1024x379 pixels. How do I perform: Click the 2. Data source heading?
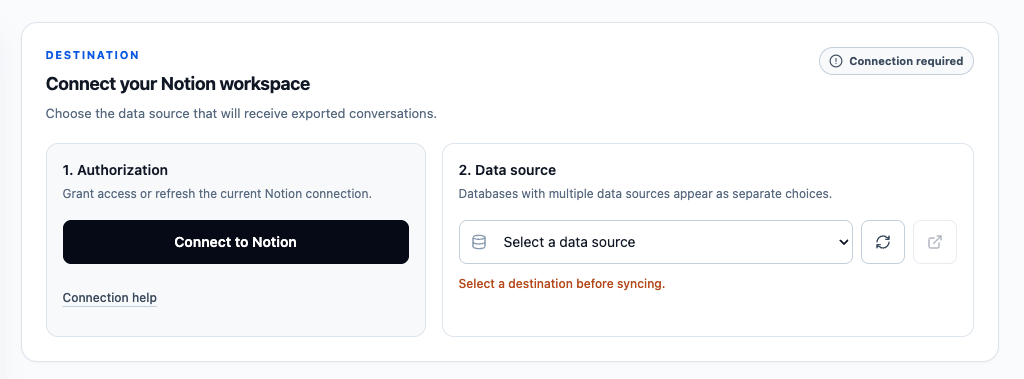507,170
